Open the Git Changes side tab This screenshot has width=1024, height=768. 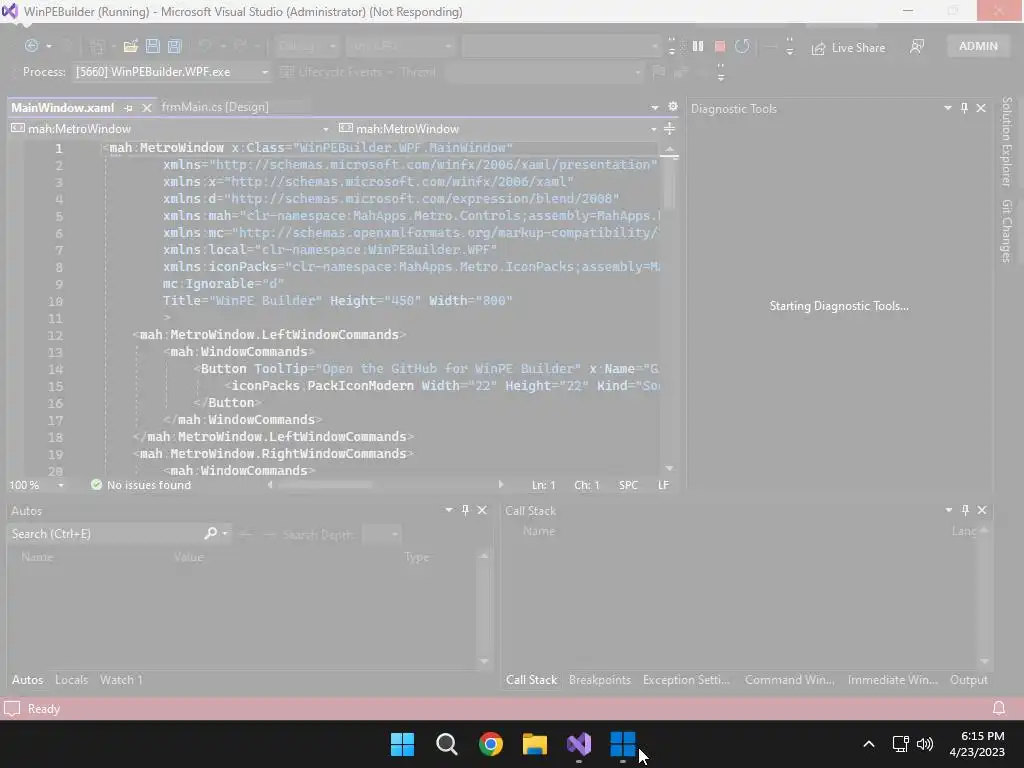coord(1007,231)
